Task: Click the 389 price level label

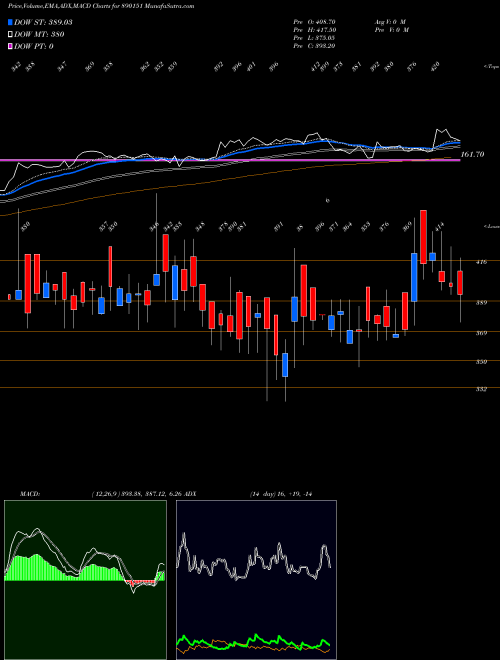Action: pos(481,302)
